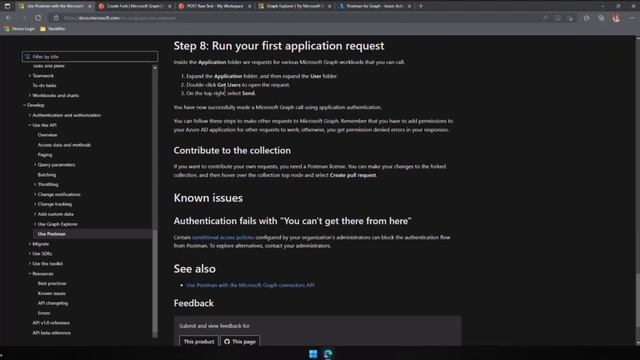This screenshot has height=360, width=640.
Task: Expand the Add custom data node
Action: coord(35,214)
